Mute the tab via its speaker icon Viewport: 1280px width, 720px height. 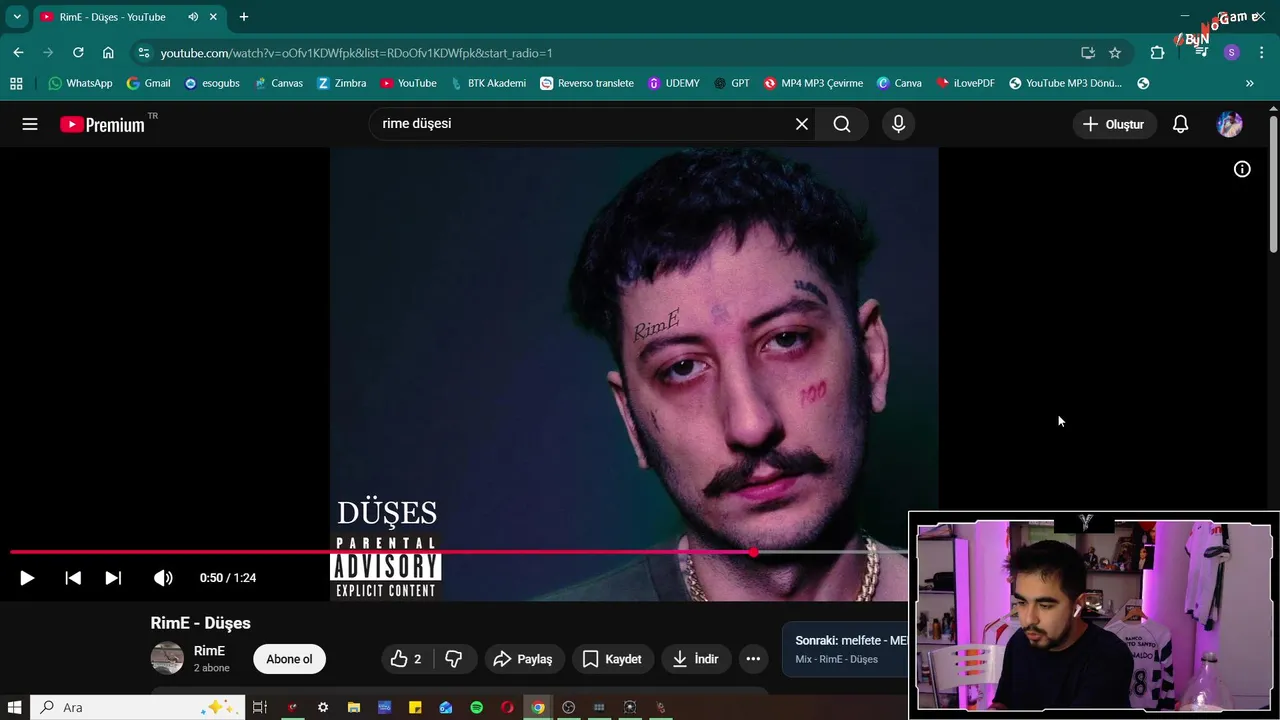point(193,17)
